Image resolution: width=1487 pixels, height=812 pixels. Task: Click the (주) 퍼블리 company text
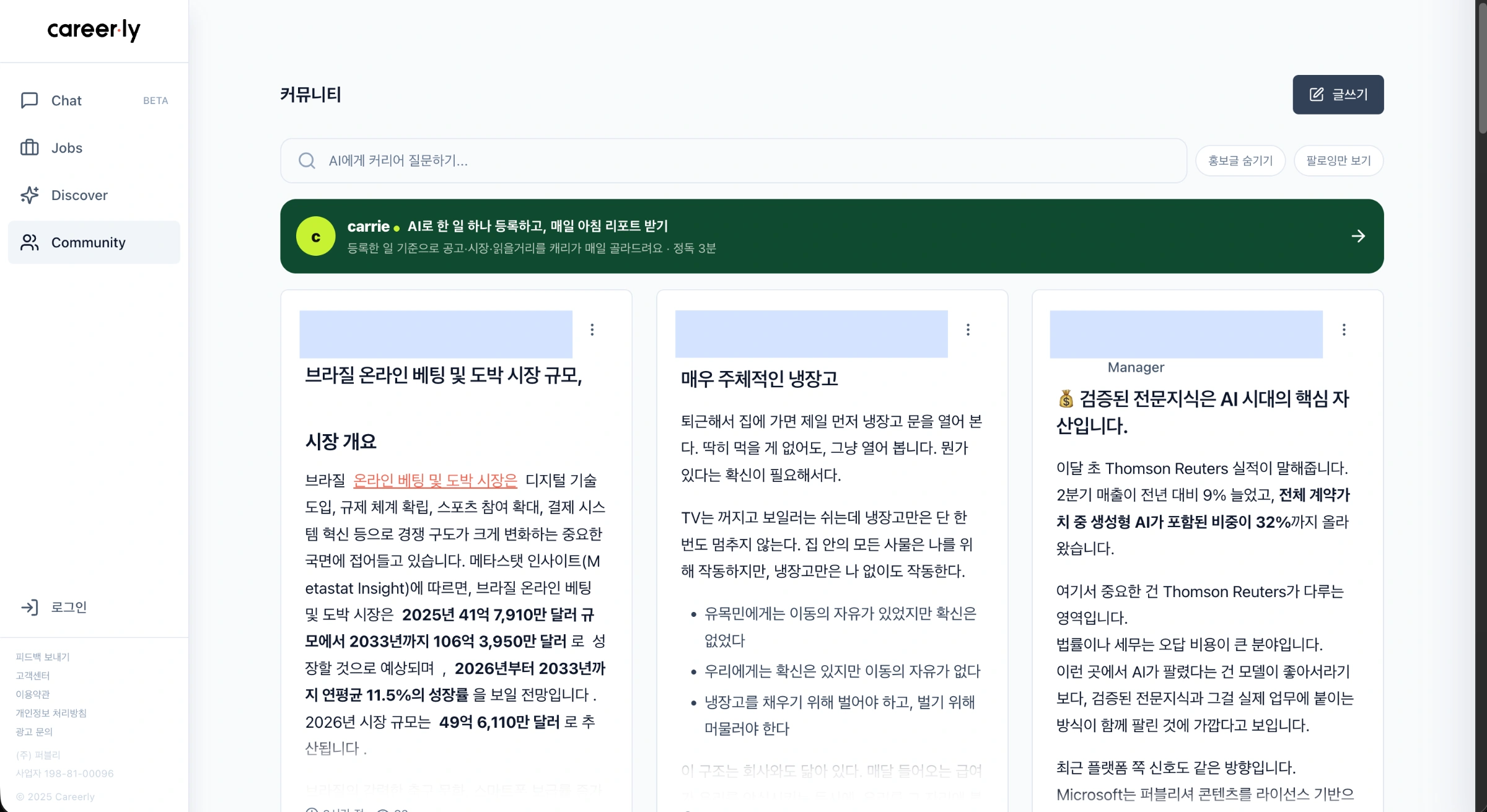[x=38, y=755]
